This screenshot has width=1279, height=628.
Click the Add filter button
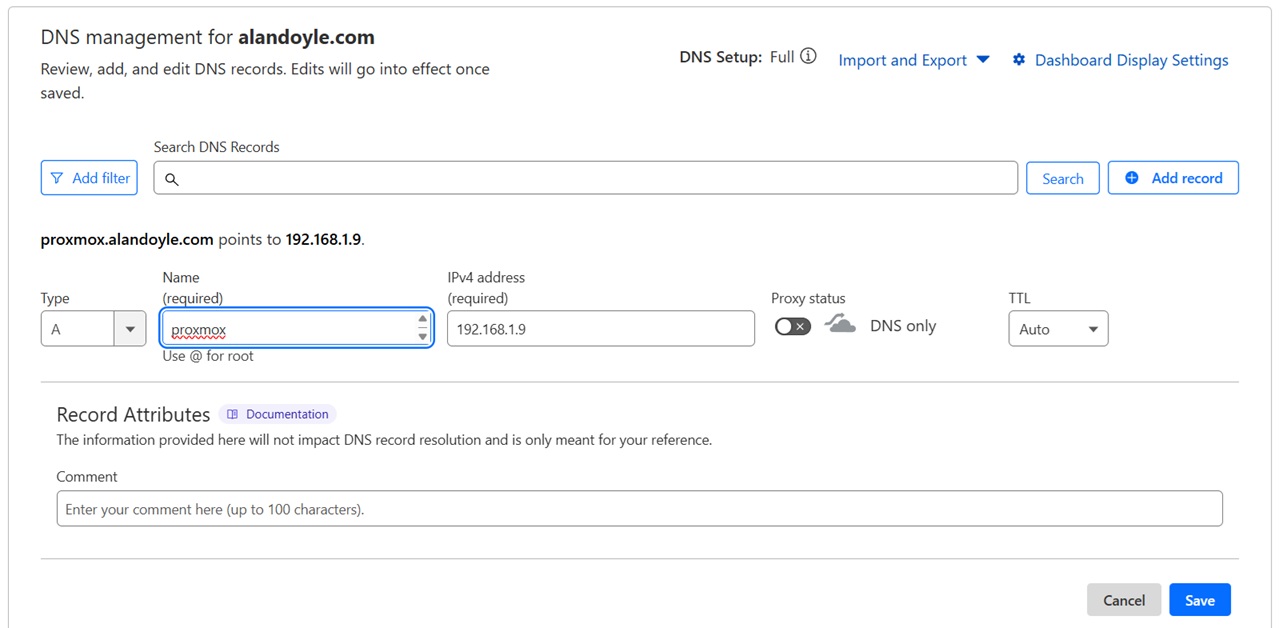[x=89, y=178]
